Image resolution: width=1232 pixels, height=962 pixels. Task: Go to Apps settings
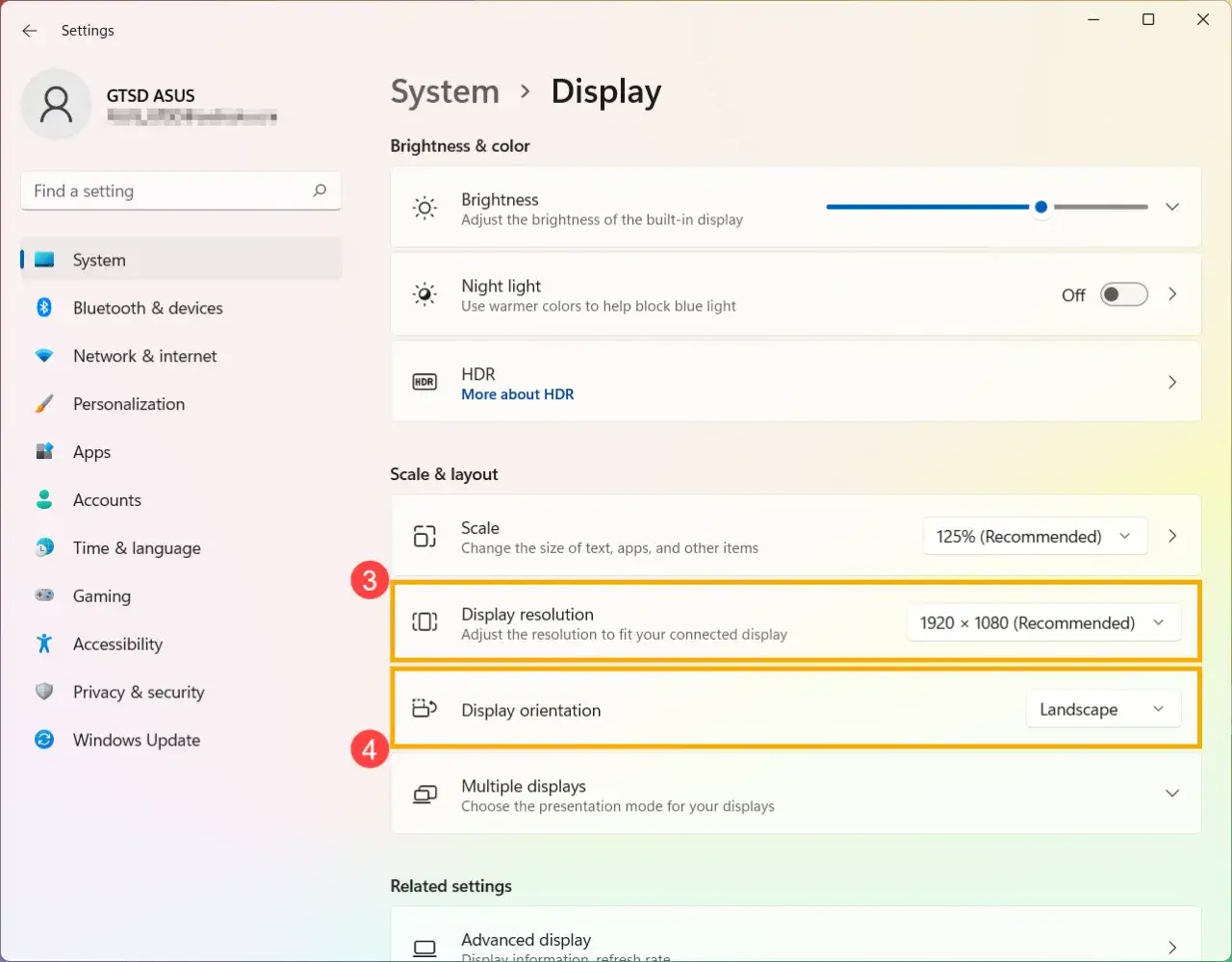pyautogui.click(x=182, y=451)
